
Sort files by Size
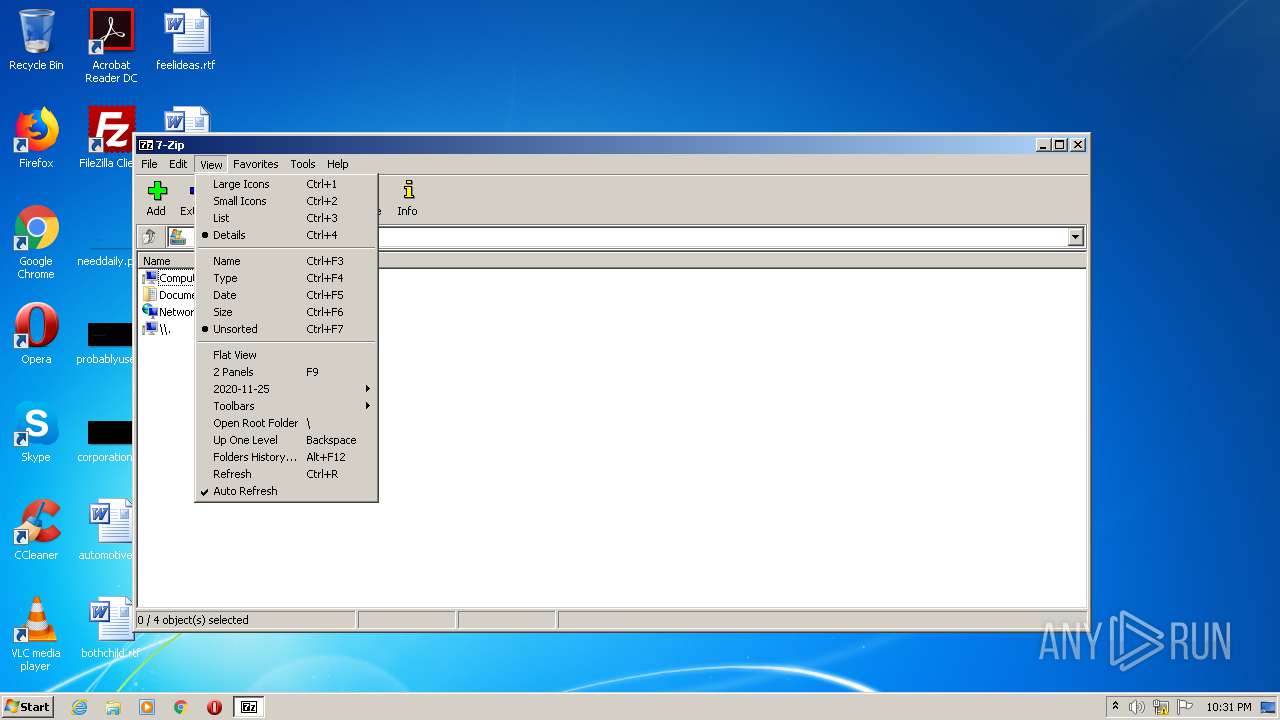pos(286,312)
